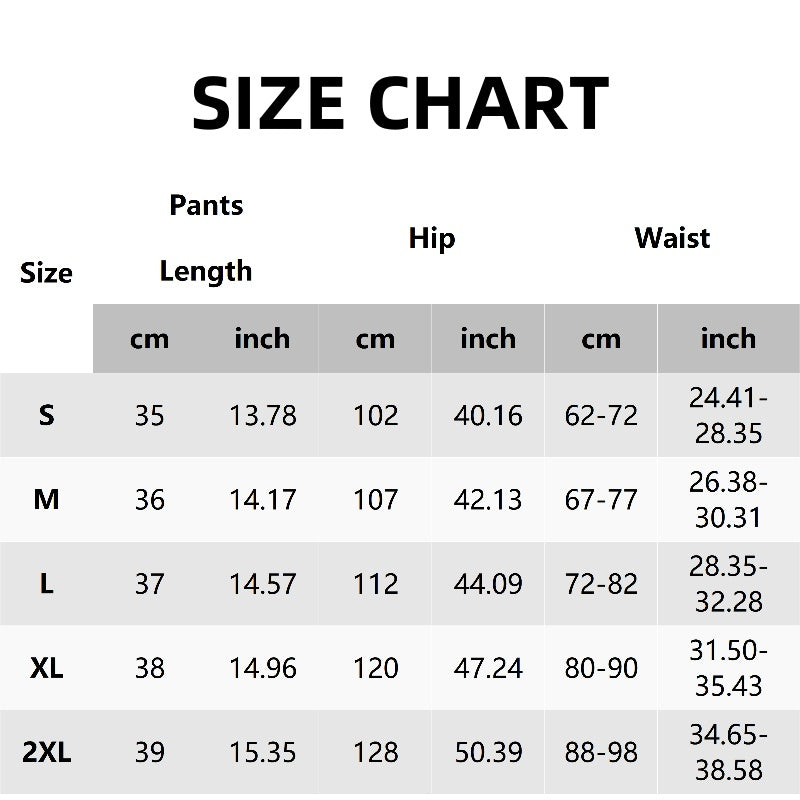
Task: Click the 14.96 pants length value
Action: coord(262,668)
